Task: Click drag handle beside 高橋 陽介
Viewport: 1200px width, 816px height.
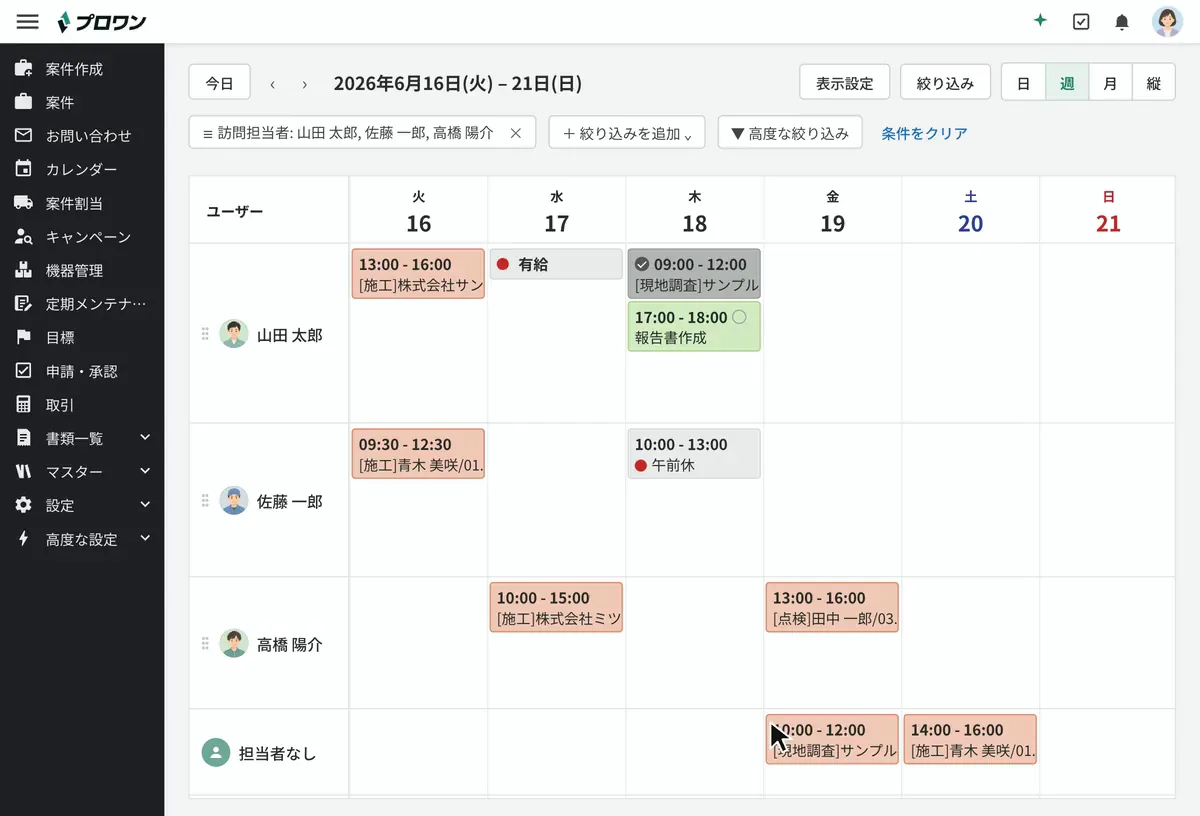Action: pyautogui.click(x=206, y=643)
